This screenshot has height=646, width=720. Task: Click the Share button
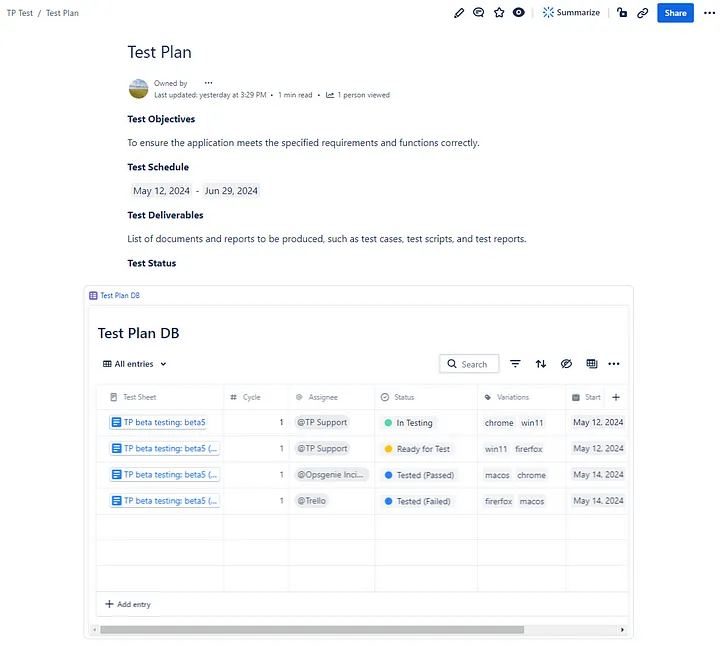(675, 13)
